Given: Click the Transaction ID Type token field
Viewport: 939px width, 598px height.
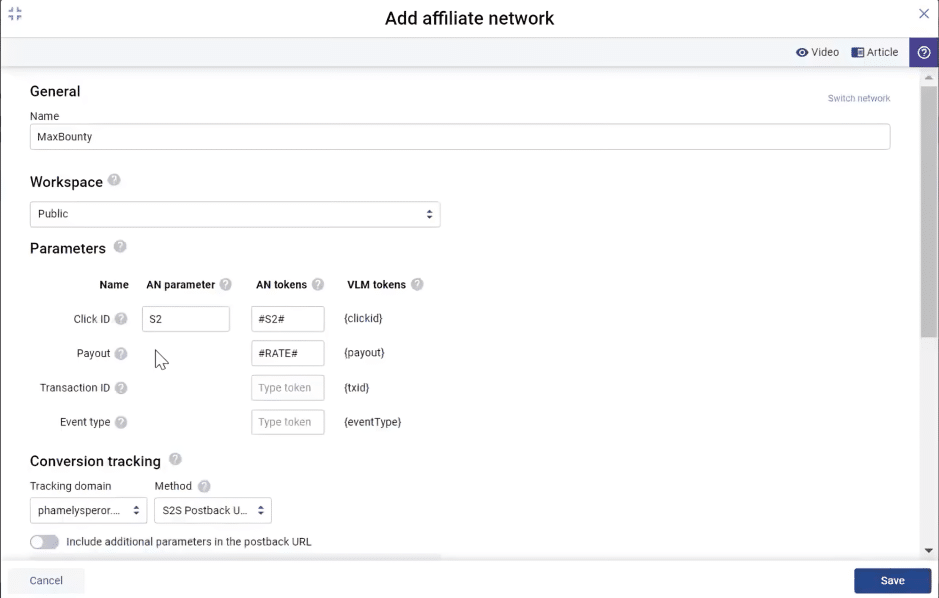Looking at the screenshot, I should (287, 388).
